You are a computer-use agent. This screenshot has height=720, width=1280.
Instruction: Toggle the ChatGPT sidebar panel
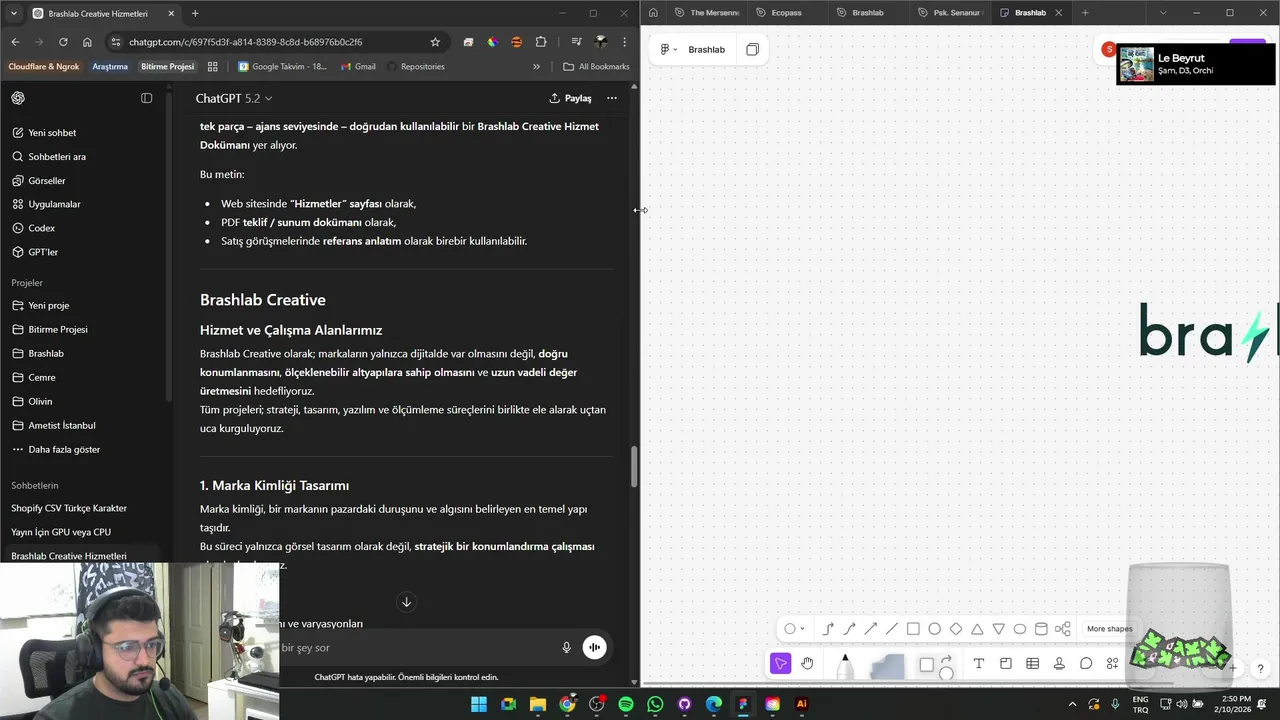(x=146, y=98)
